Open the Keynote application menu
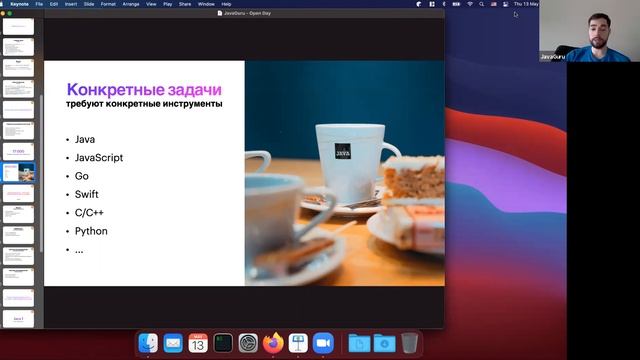 20,4
